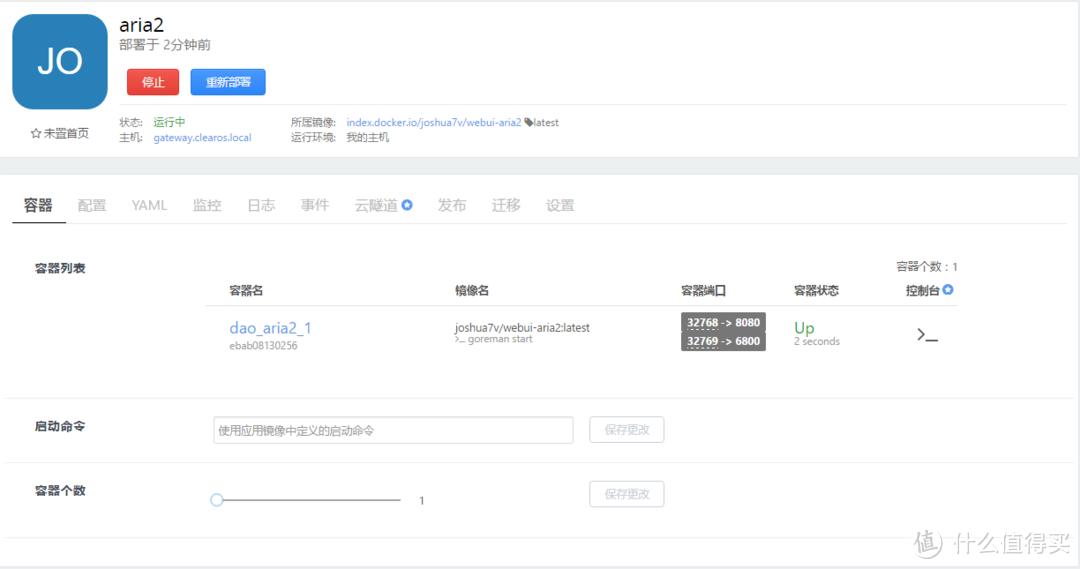The image size is (1080, 569).
Task: Open the 事件 tab
Action: click(315, 205)
